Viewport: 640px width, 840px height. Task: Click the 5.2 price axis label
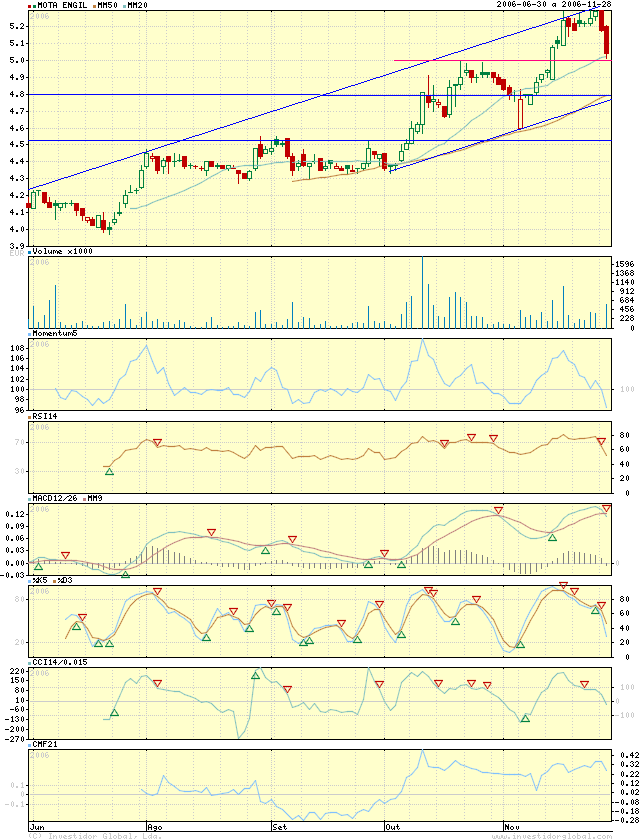pos(17,26)
